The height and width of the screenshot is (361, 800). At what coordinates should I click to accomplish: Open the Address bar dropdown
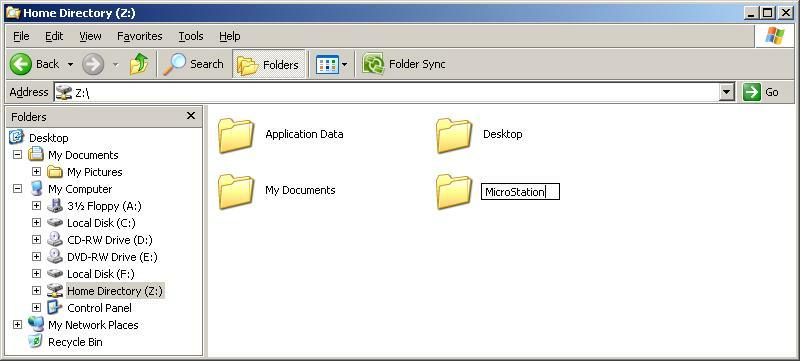point(727,92)
